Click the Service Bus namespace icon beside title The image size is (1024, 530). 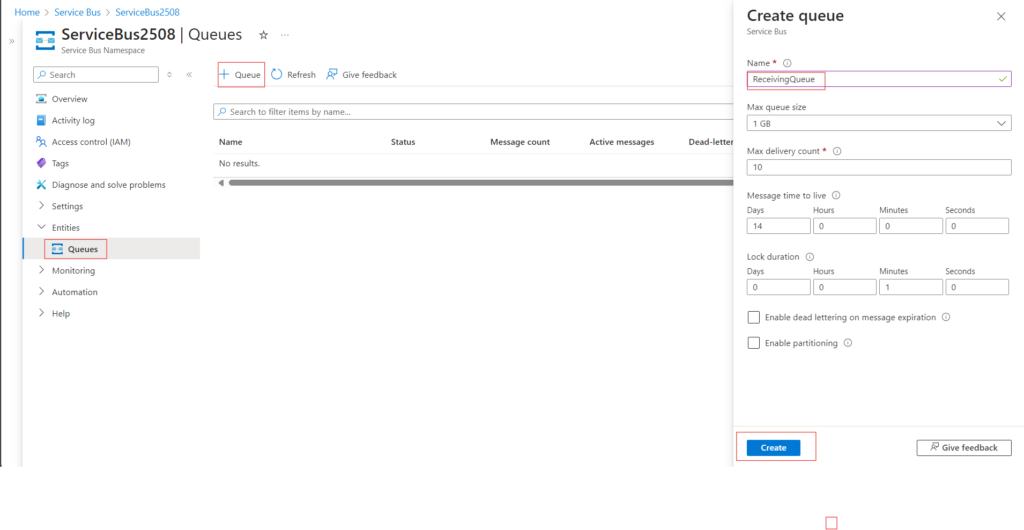click(45, 39)
